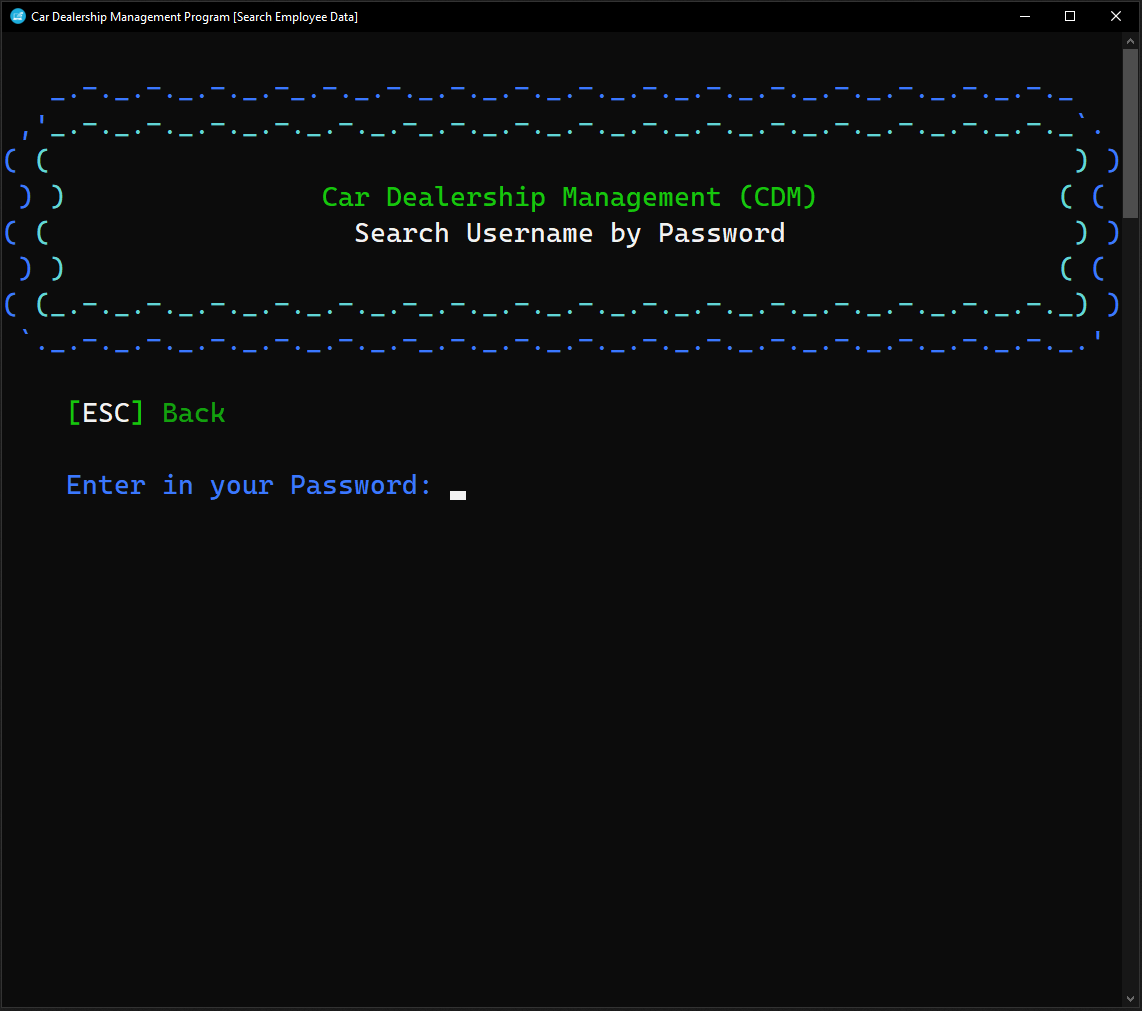Image resolution: width=1142 pixels, height=1011 pixels.
Task: Maximize the Car Dealership window
Action: (x=1070, y=16)
